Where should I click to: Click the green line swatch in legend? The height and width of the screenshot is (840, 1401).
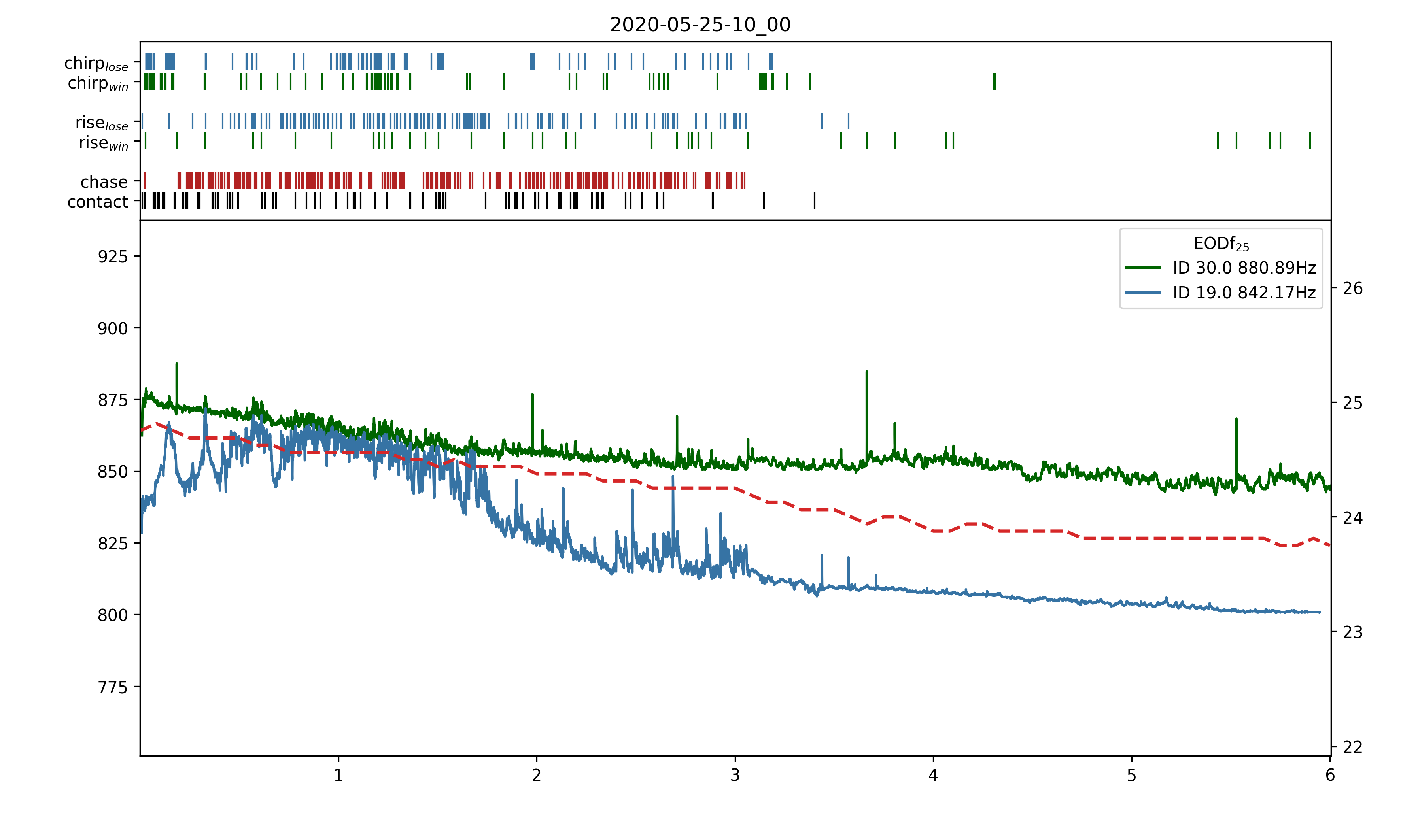click(1142, 268)
